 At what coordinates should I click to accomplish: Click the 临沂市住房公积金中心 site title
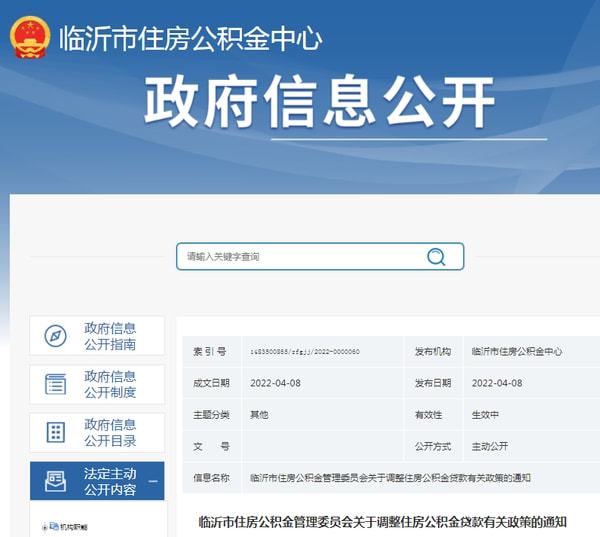pyautogui.click(x=191, y=38)
